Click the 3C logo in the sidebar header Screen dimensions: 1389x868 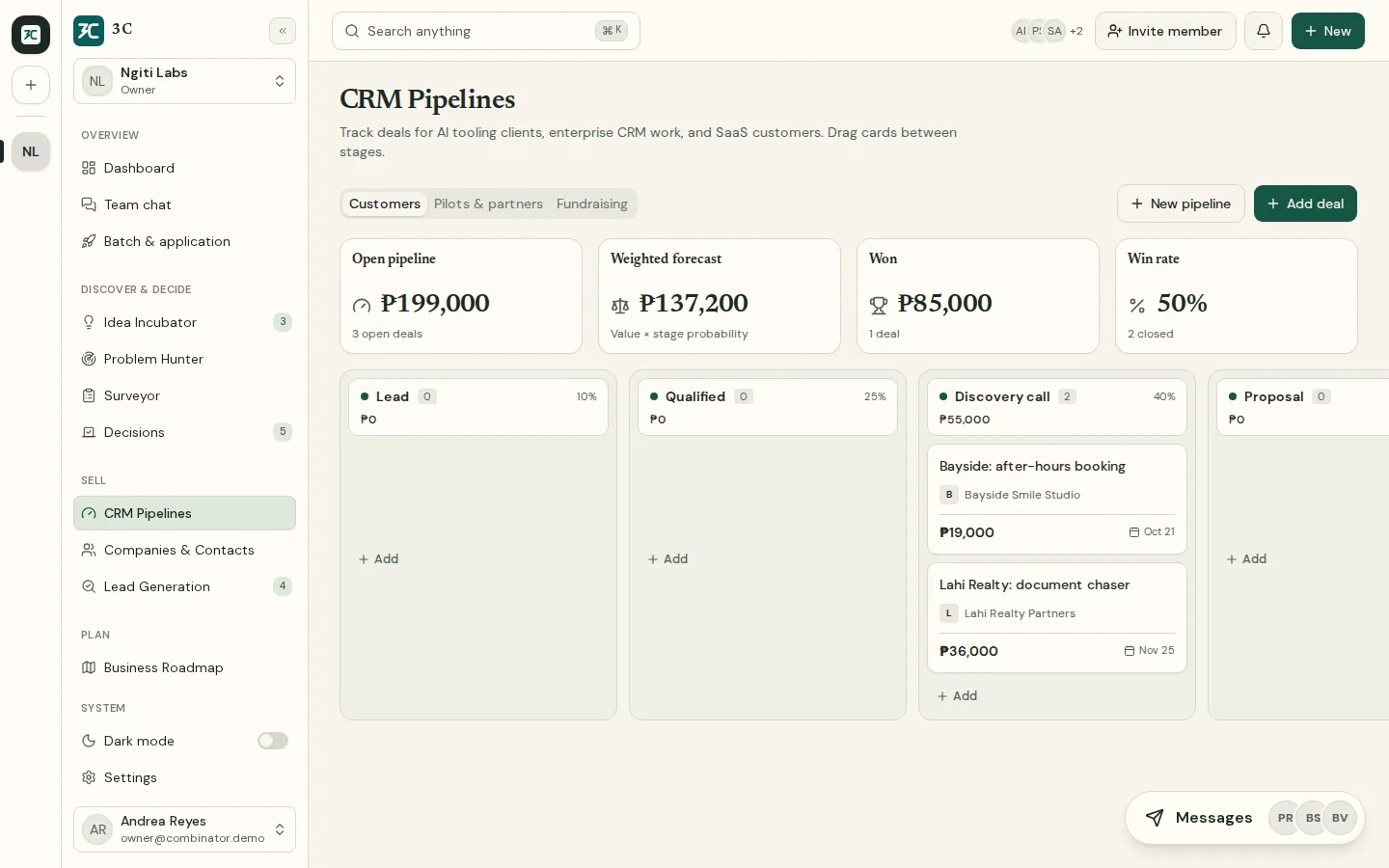click(89, 31)
